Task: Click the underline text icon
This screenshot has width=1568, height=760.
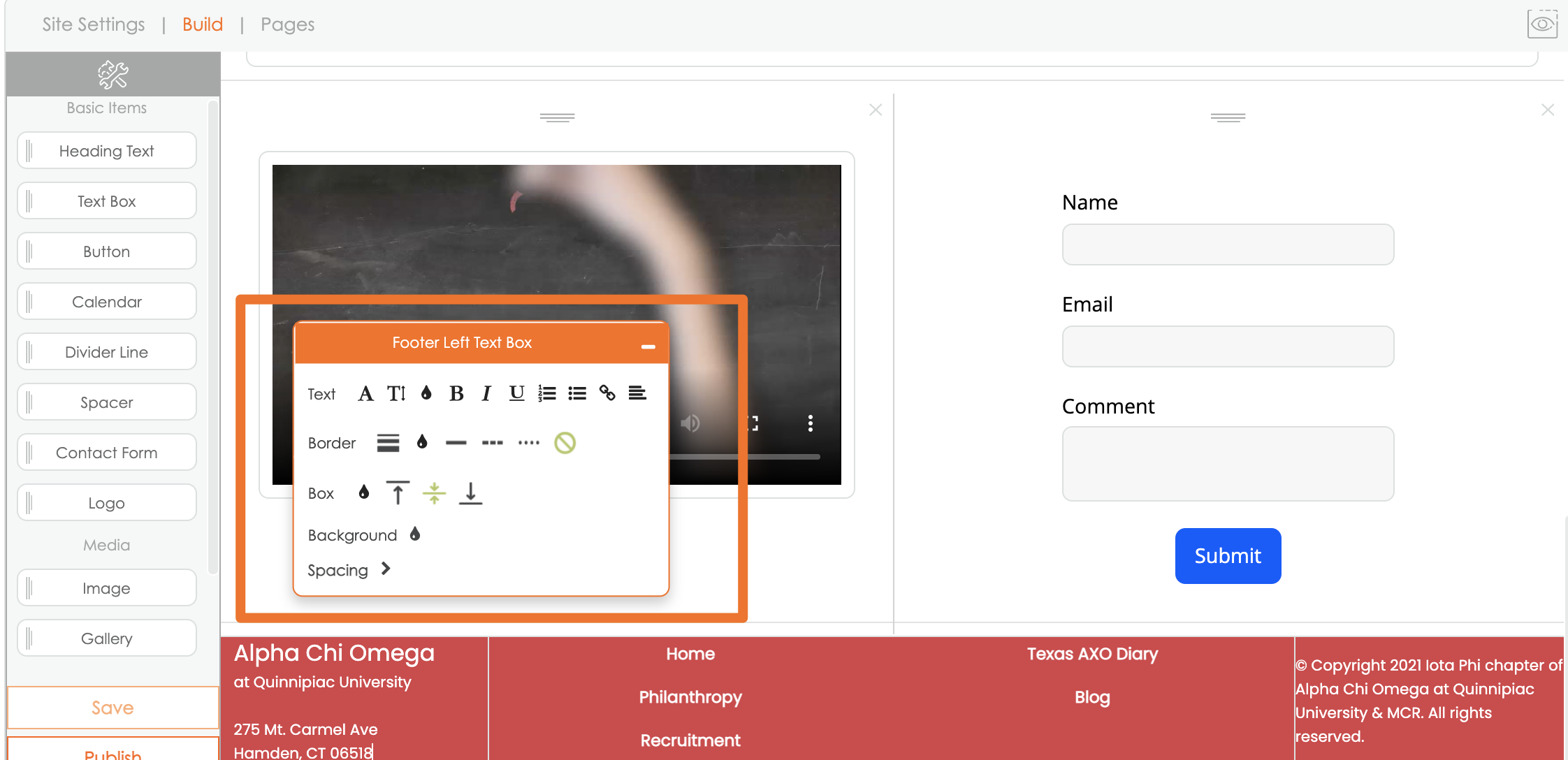Action: 516,394
